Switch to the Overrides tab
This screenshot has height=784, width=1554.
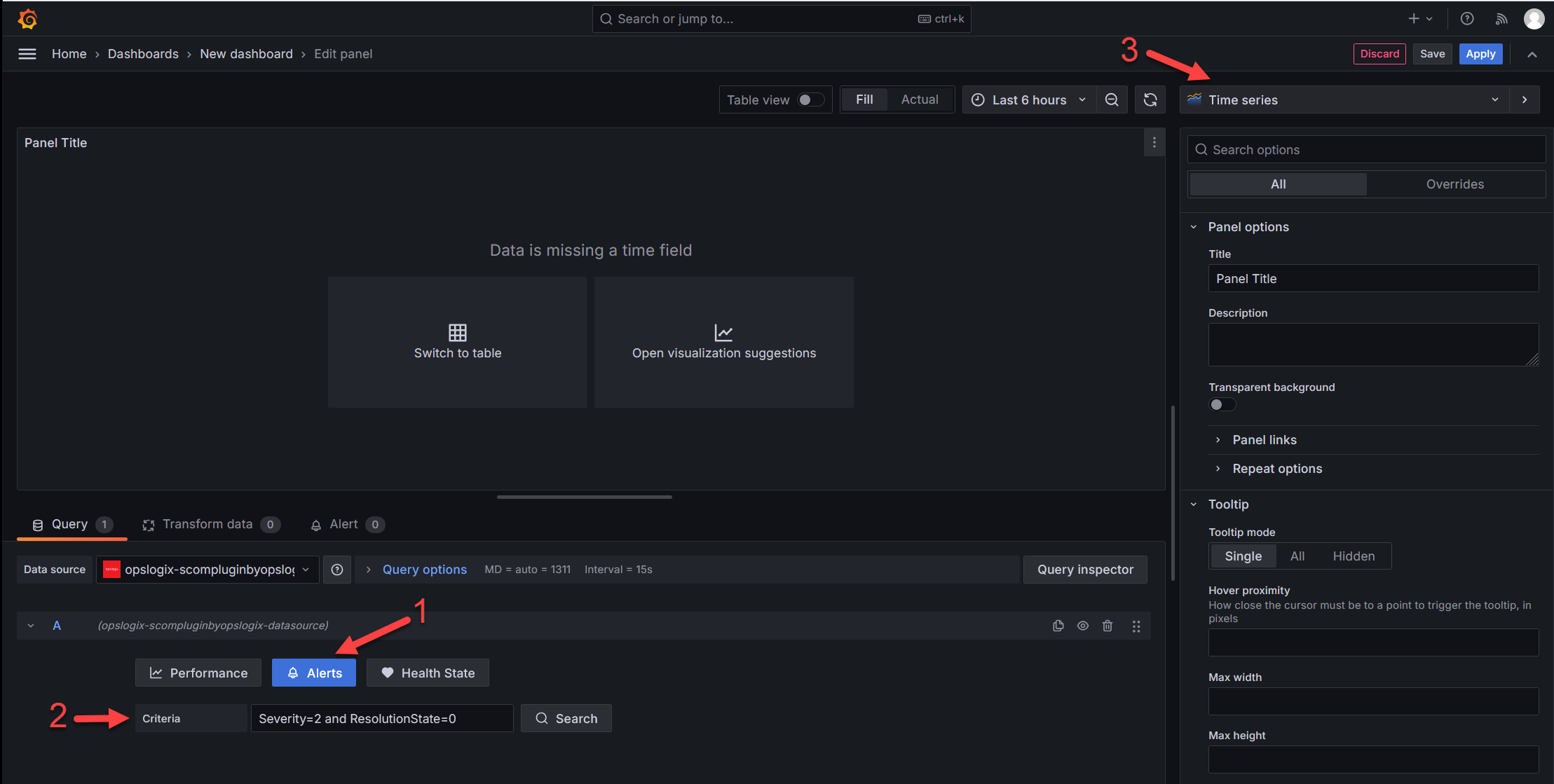(x=1454, y=184)
